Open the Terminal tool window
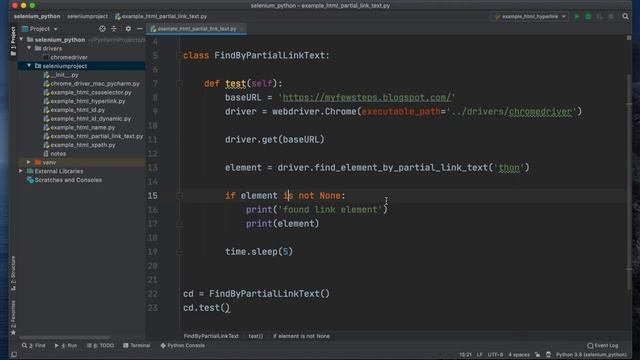The image size is (640, 360). [x=137, y=345]
